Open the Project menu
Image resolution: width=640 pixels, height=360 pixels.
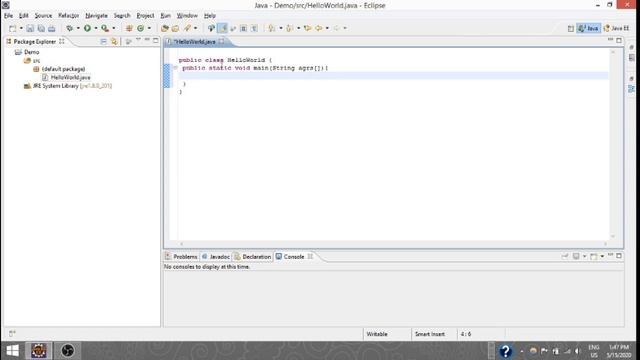click(145, 16)
